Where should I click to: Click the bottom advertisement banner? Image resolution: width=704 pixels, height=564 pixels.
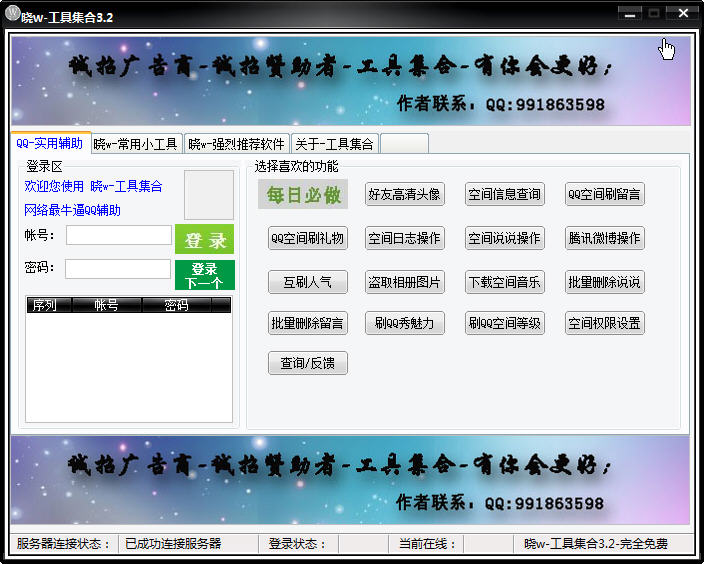(351, 480)
